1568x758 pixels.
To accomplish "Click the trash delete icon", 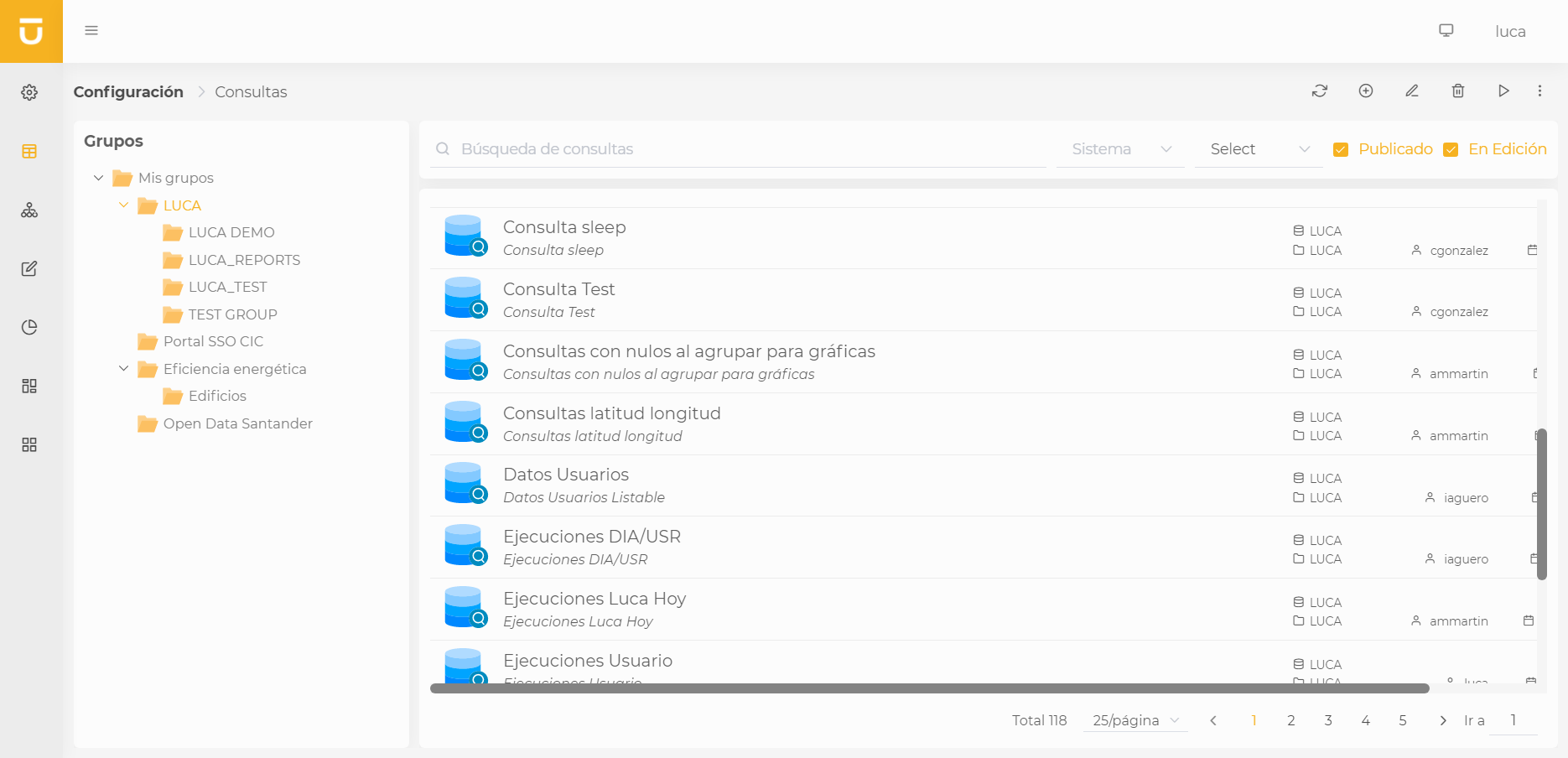I will coord(1458,91).
